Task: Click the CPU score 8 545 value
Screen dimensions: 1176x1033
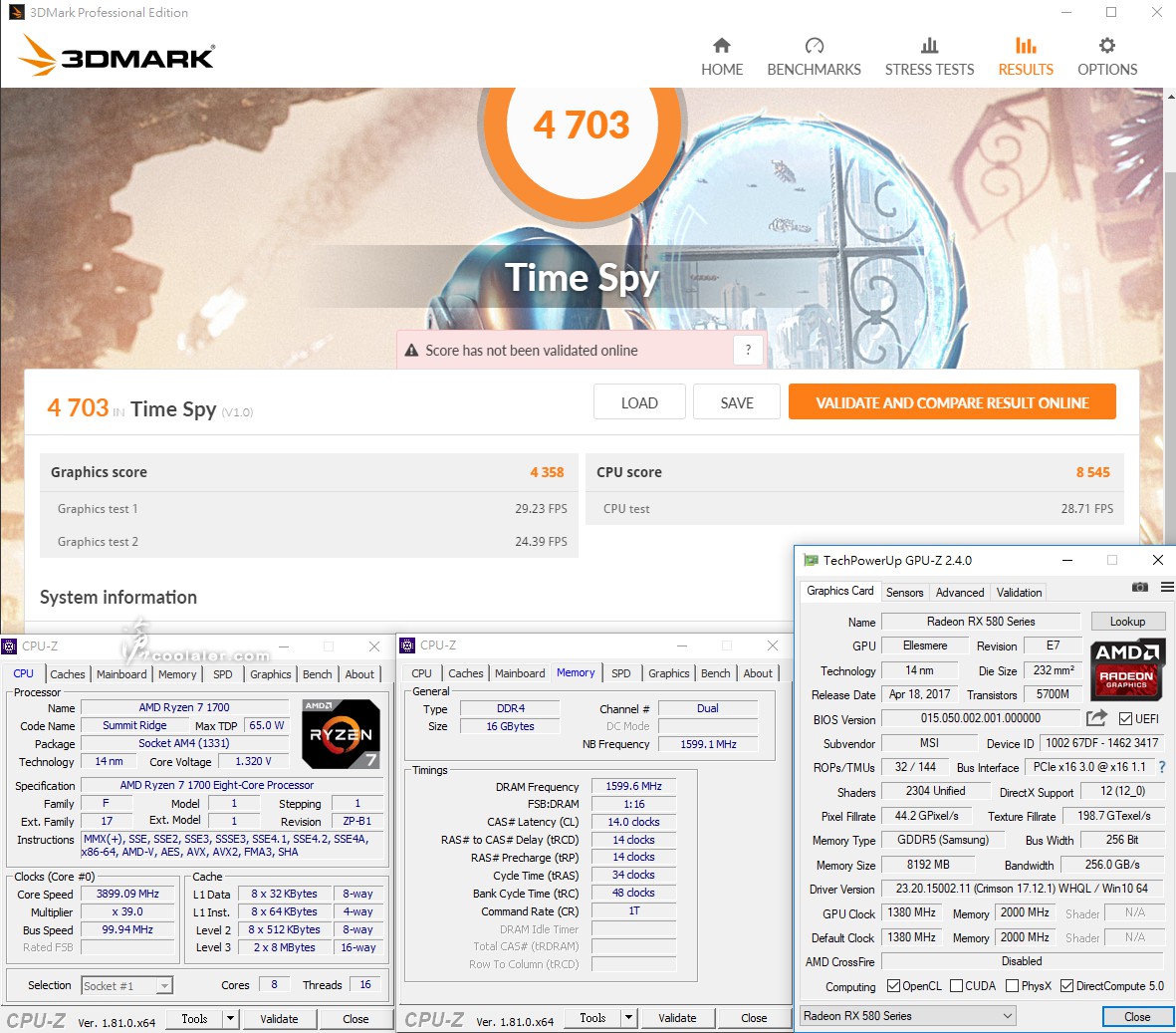Action: (x=1092, y=472)
